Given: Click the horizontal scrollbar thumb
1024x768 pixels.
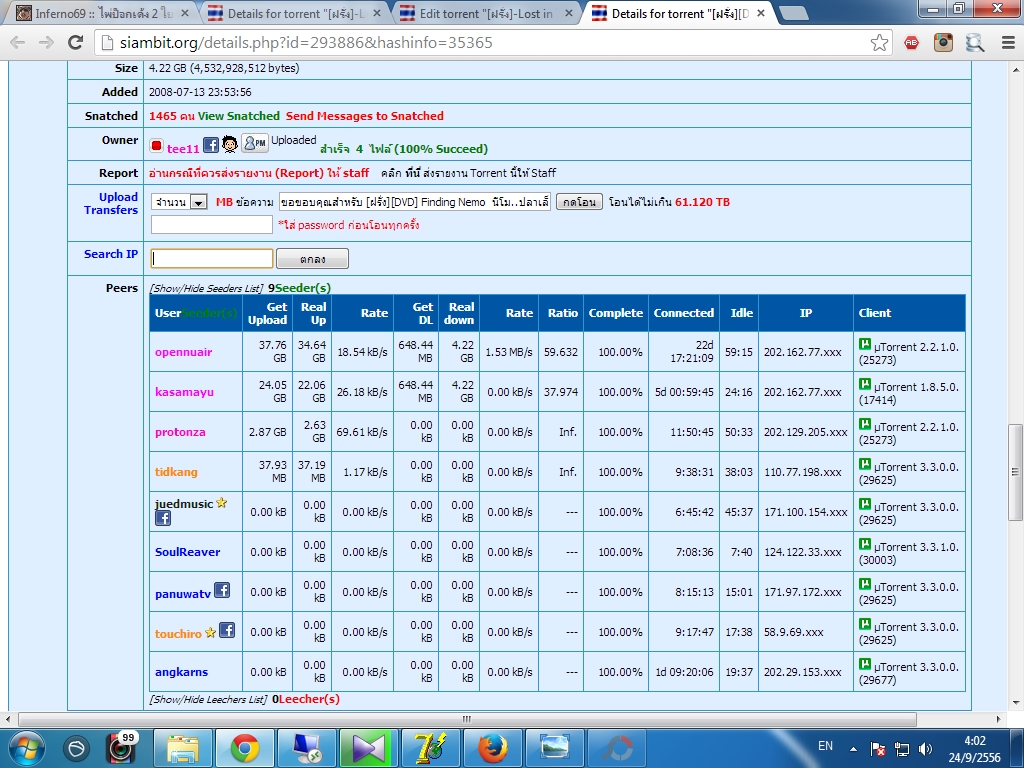Looking at the screenshot, I should pyautogui.click(x=467, y=719).
